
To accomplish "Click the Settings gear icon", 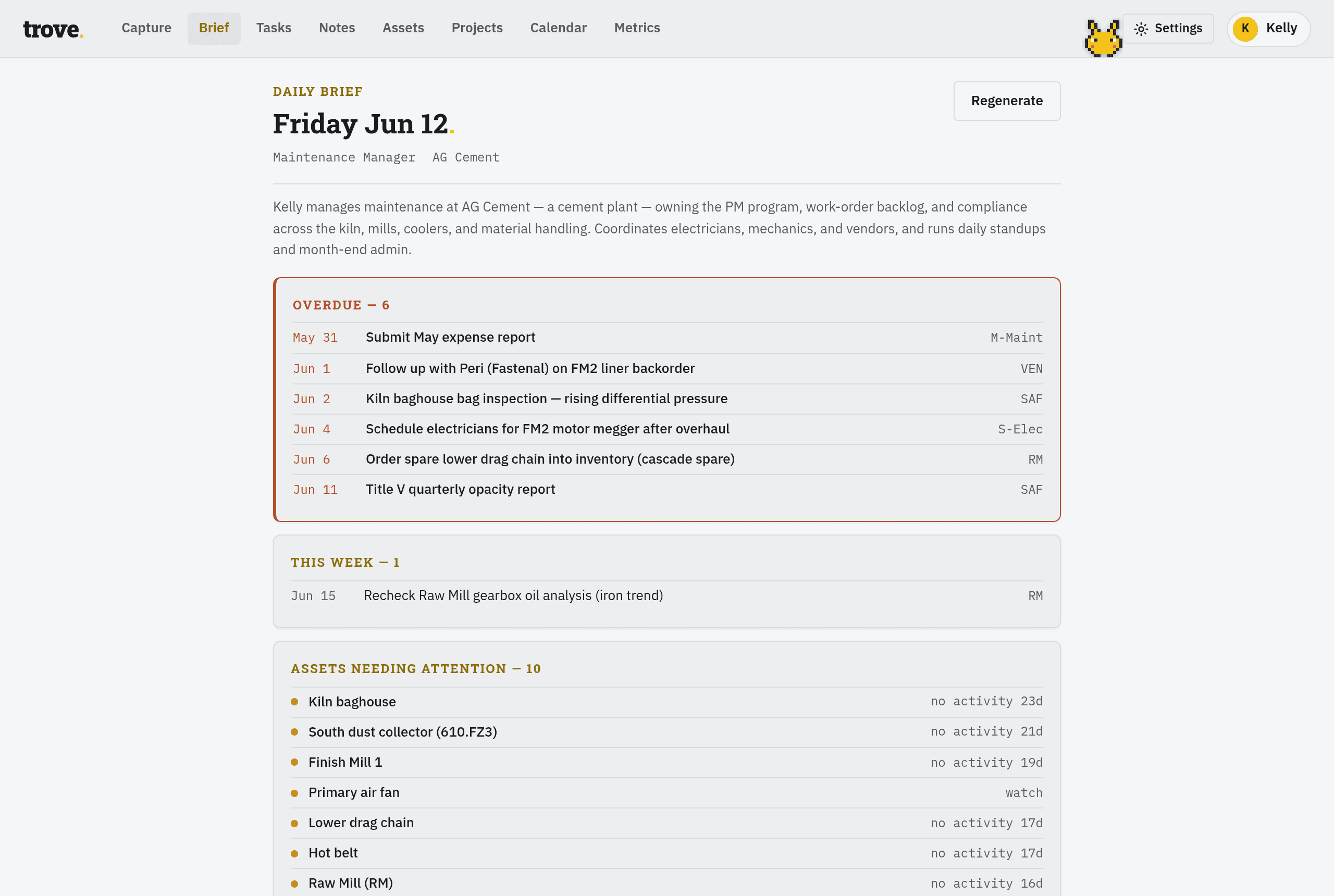I will 1141,29.
